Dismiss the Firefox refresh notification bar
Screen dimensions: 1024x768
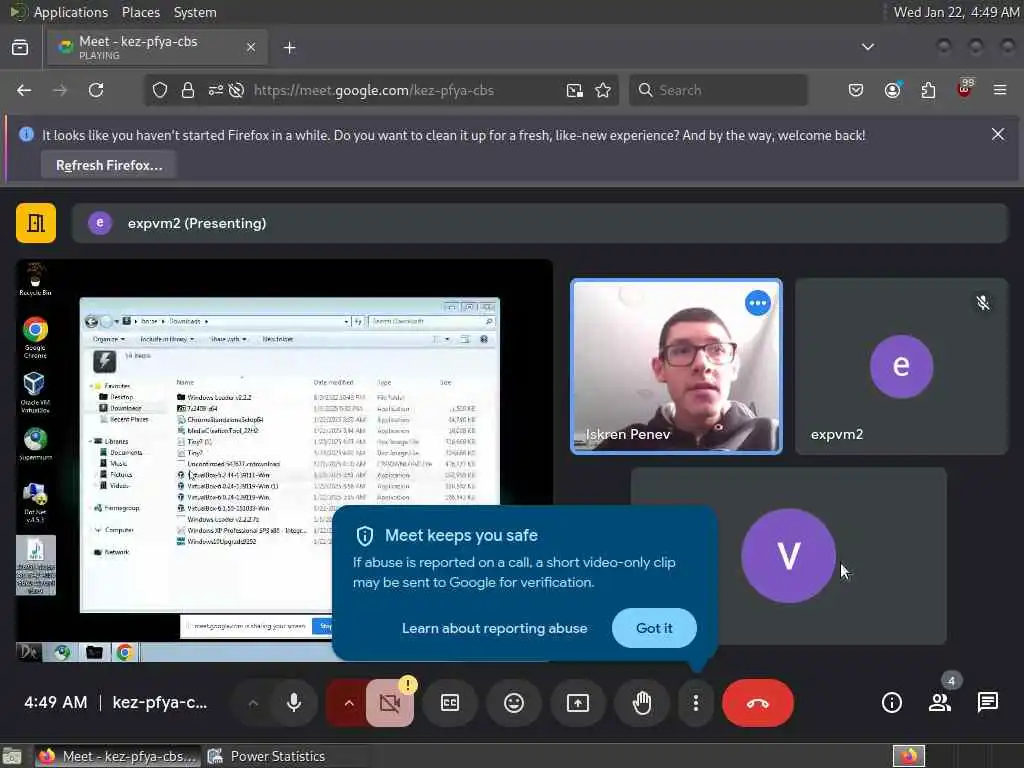point(997,134)
